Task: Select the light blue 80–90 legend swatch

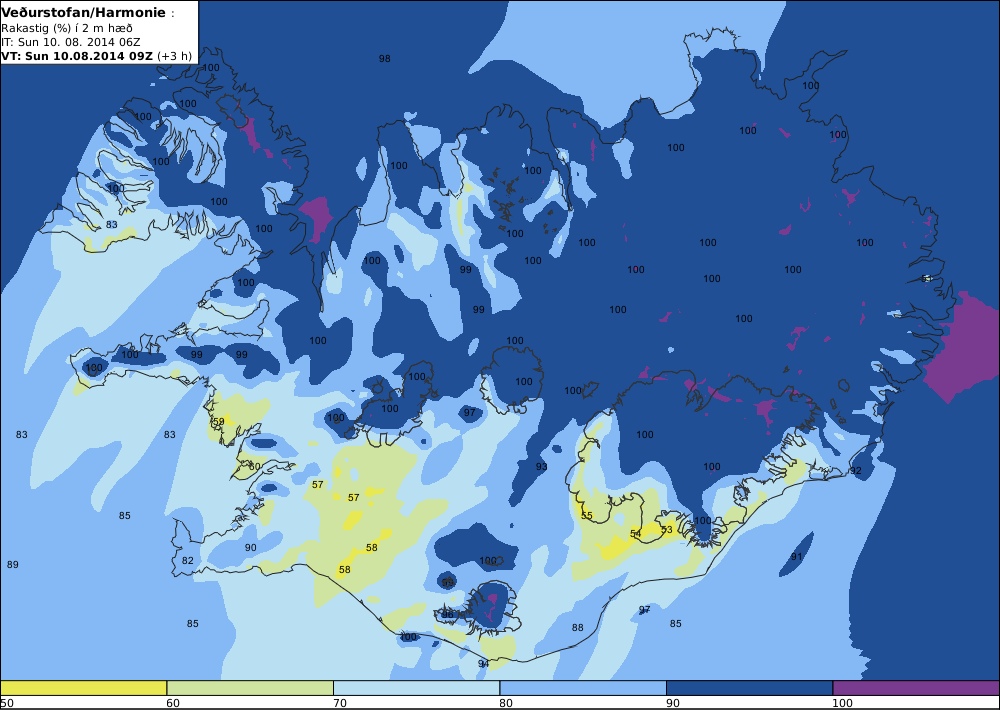Action: [583, 688]
